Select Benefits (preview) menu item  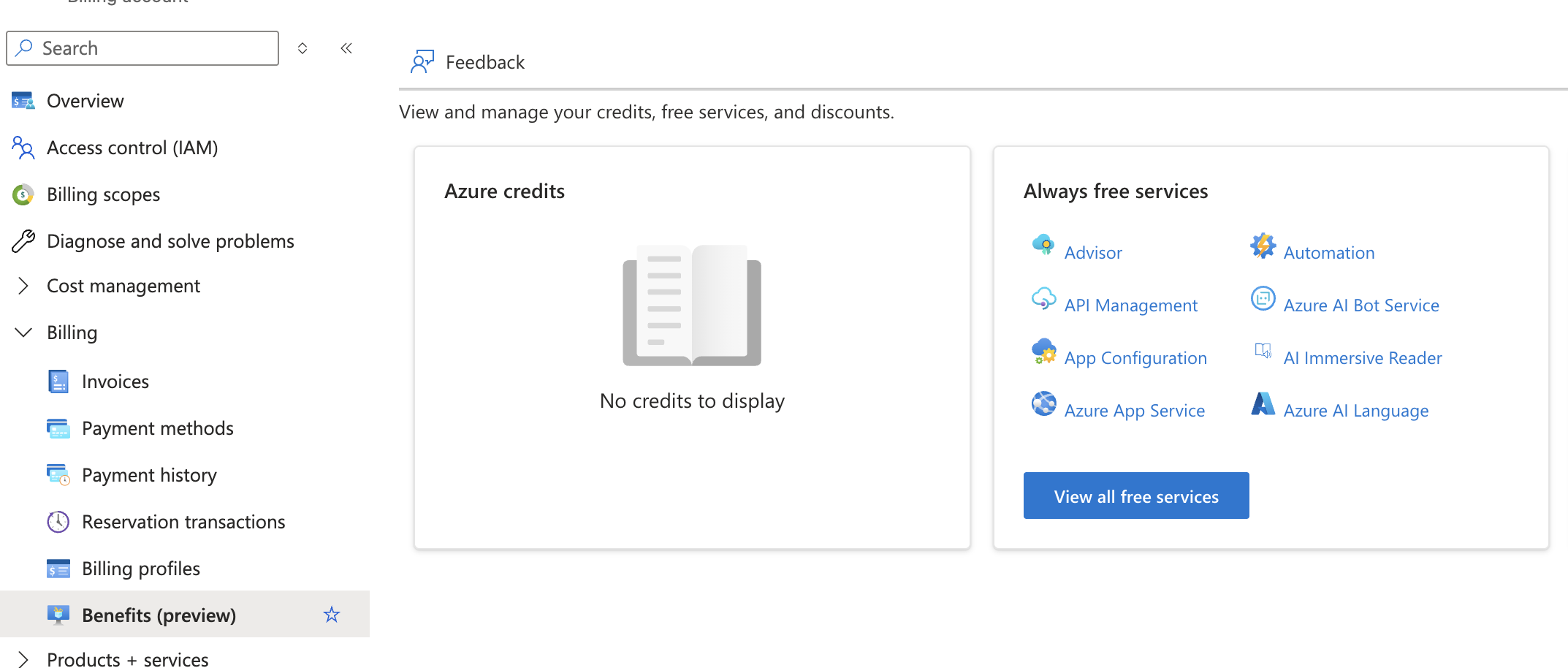(185, 614)
